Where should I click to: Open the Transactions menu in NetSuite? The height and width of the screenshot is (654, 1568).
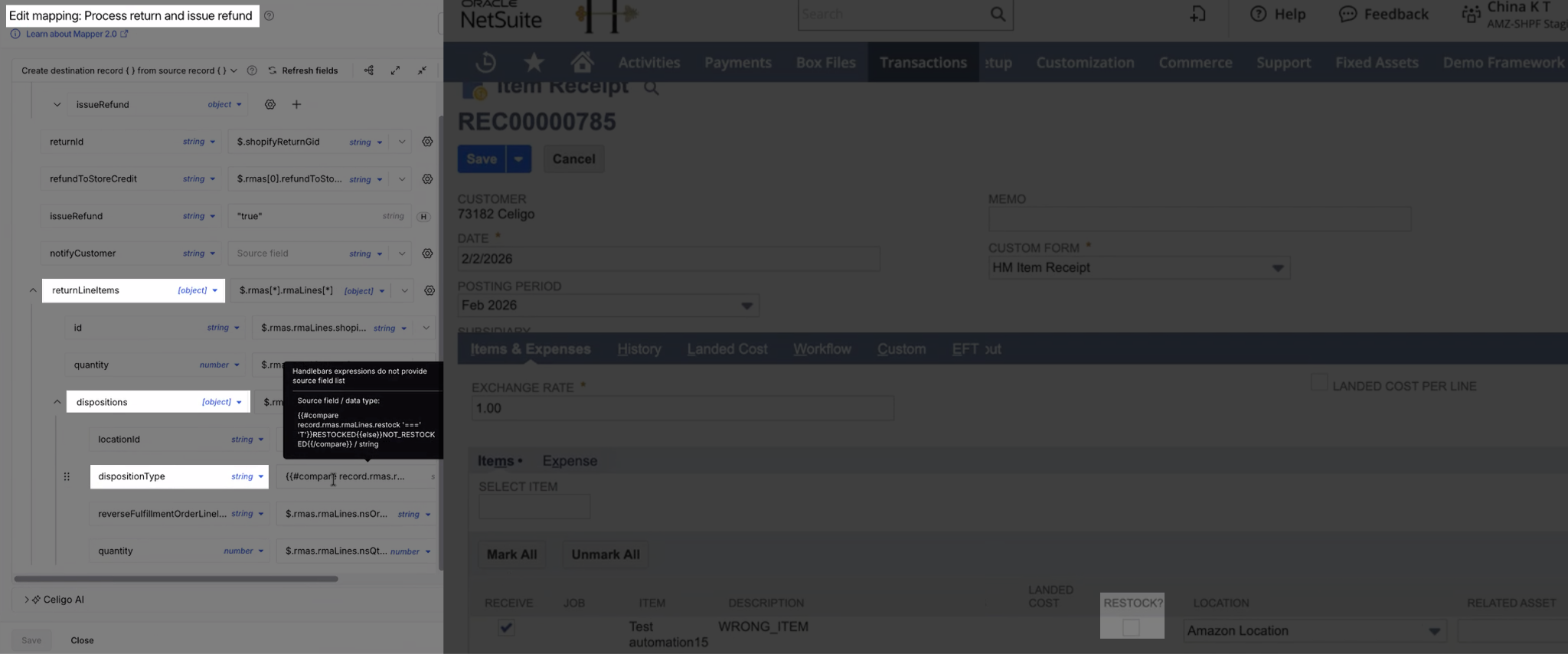923,63
